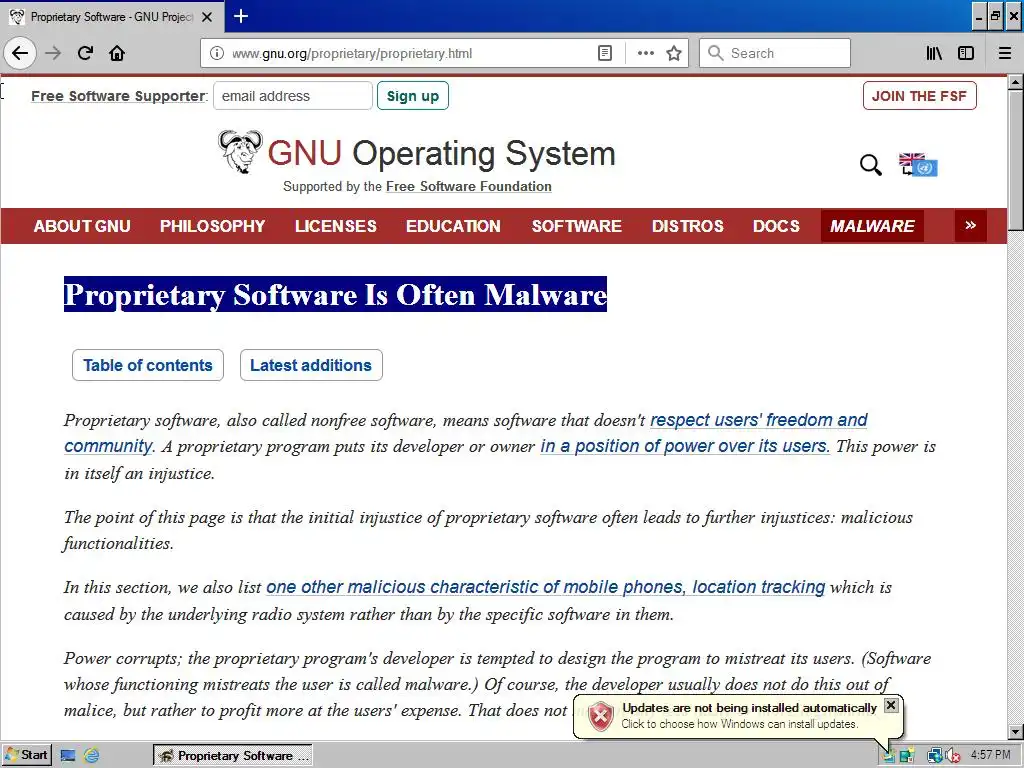1024x768 pixels.
Task: Open the LICENSES menu item
Action: pos(336,226)
